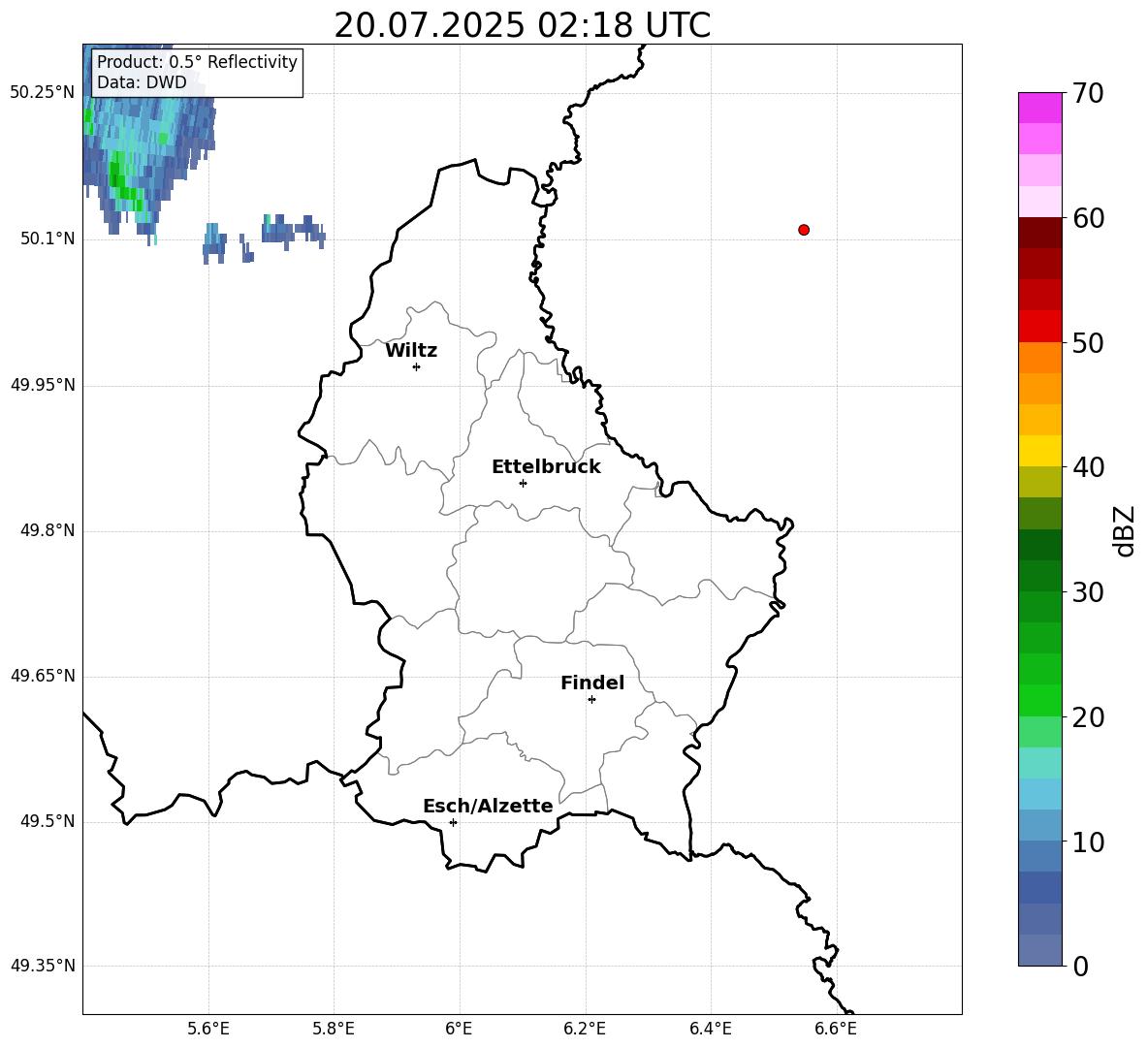
Task: Click the colorbar tick label 70
Action: pyautogui.click(x=1088, y=94)
